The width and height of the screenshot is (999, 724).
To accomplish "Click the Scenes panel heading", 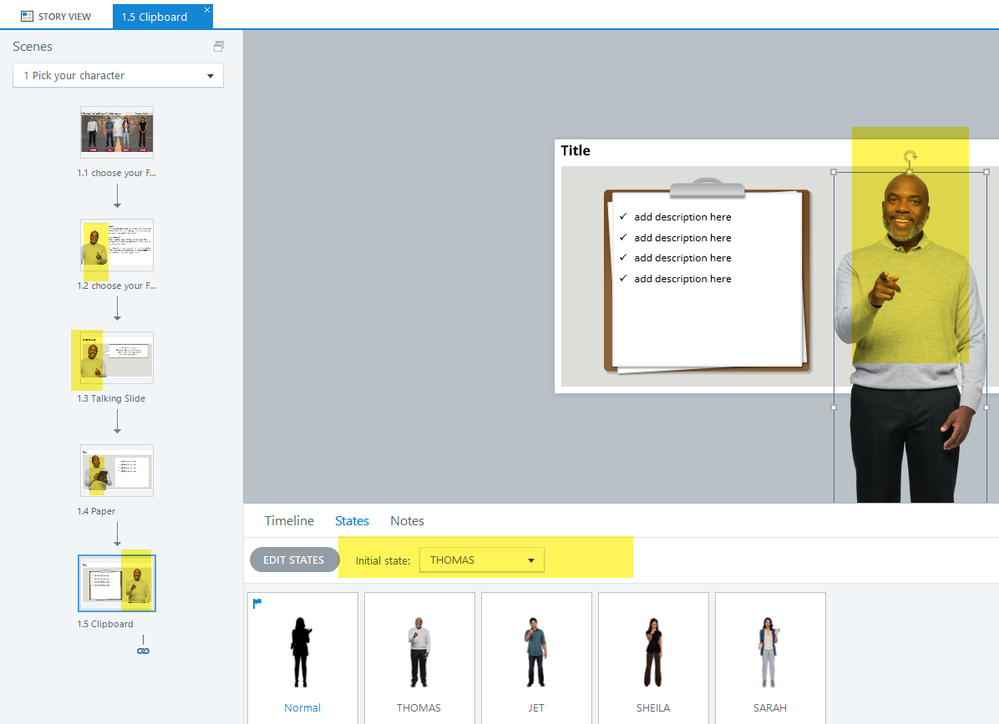I will pyautogui.click(x=32, y=47).
